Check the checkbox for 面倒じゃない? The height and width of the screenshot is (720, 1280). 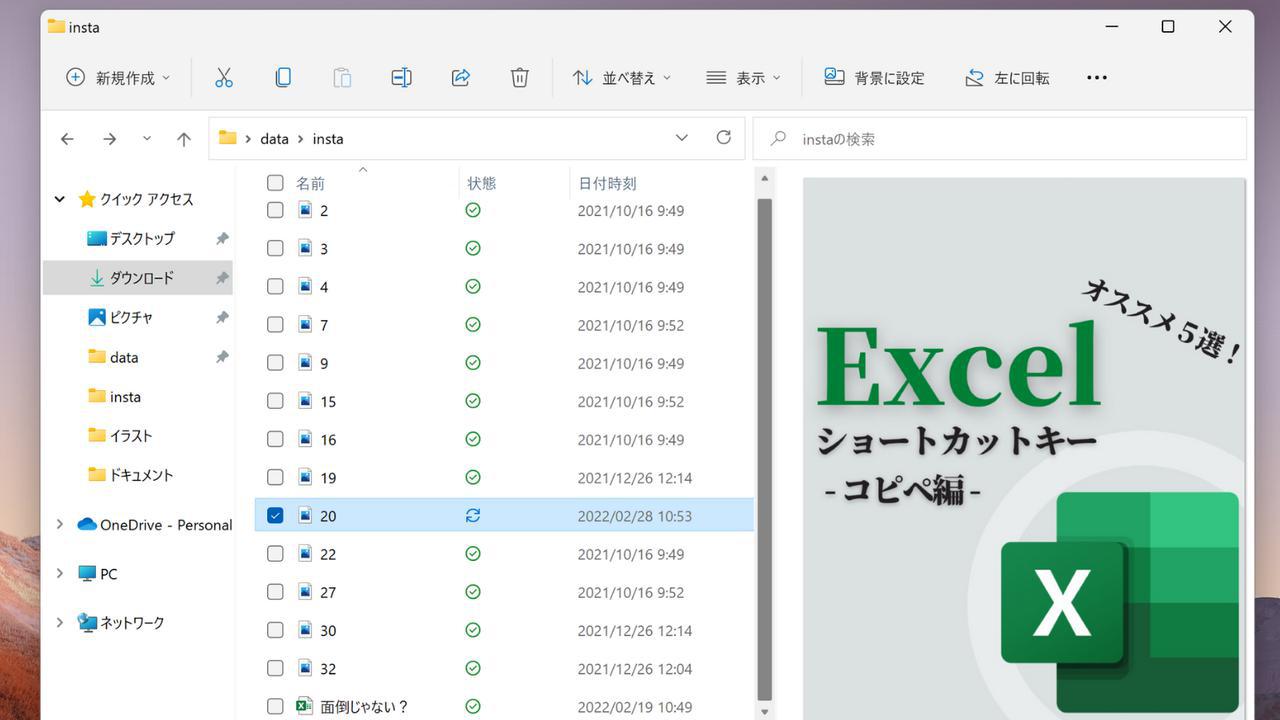pos(275,706)
